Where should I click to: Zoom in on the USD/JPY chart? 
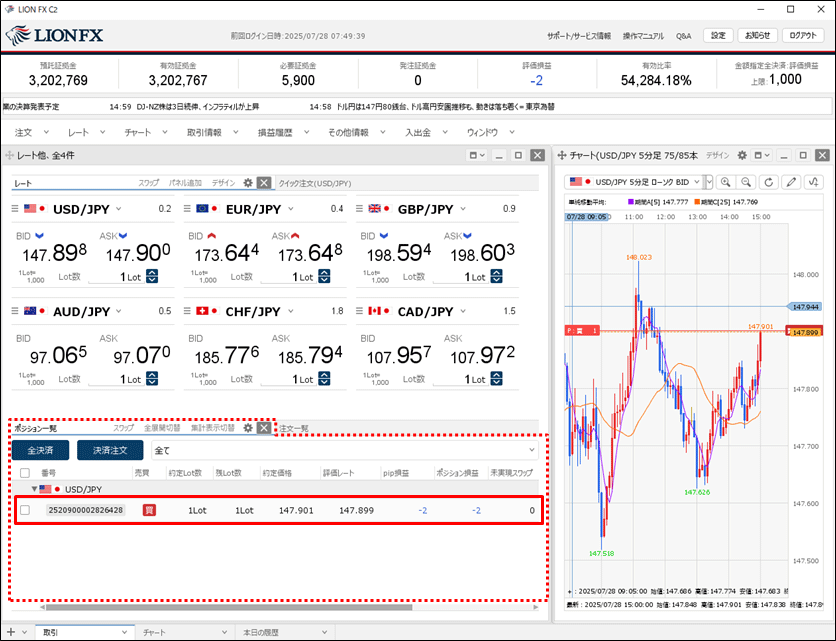coord(725,182)
